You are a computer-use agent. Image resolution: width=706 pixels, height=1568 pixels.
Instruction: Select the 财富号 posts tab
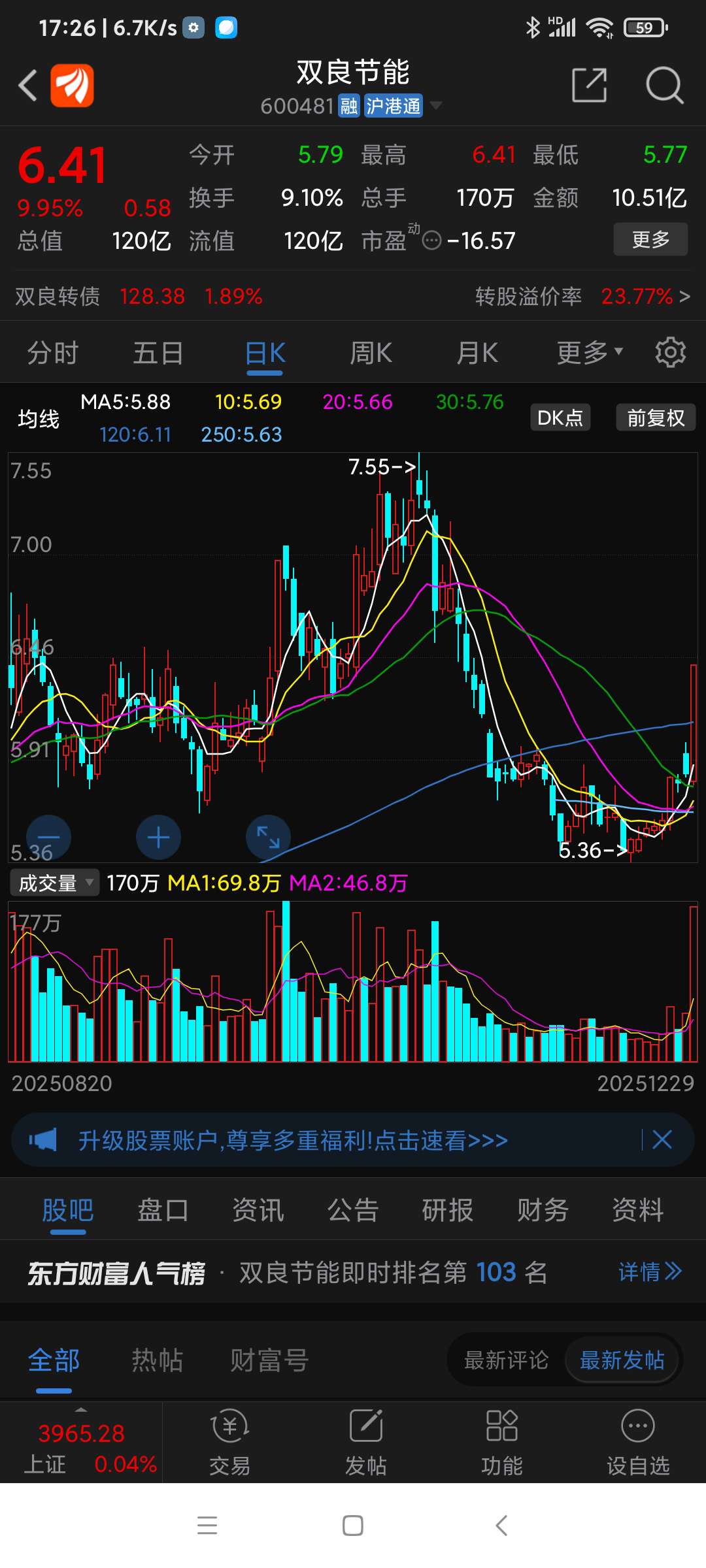269,1361
